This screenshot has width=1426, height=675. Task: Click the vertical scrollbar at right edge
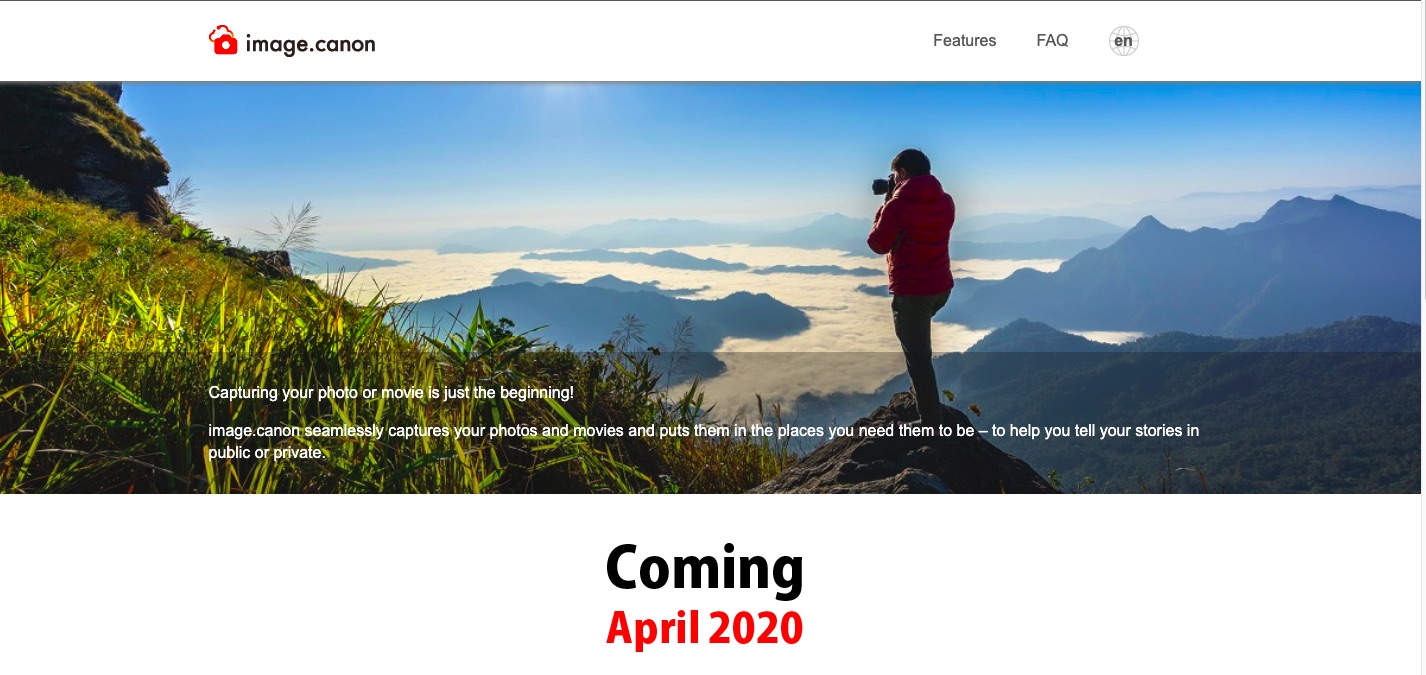1423,337
